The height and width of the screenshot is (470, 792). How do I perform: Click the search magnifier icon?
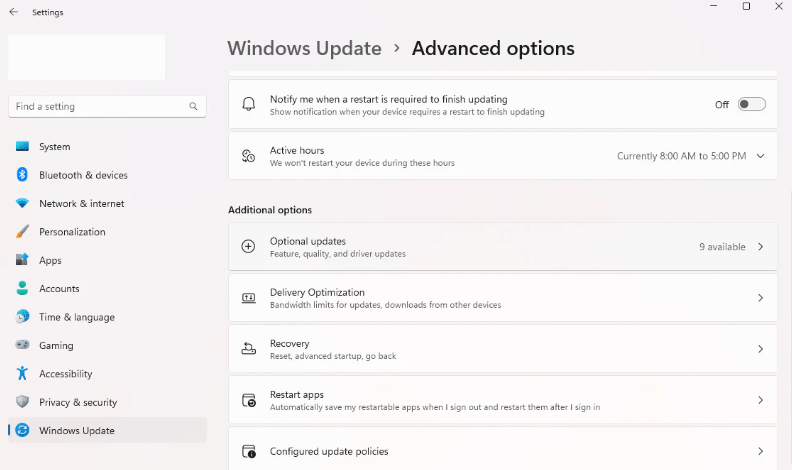pos(193,106)
